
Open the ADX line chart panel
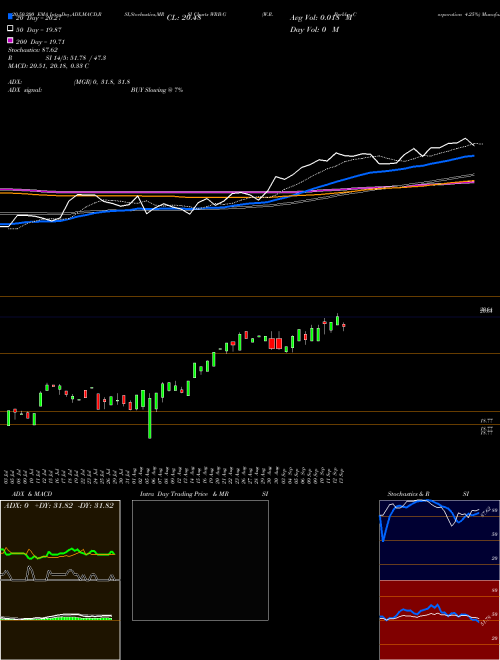tap(60, 540)
